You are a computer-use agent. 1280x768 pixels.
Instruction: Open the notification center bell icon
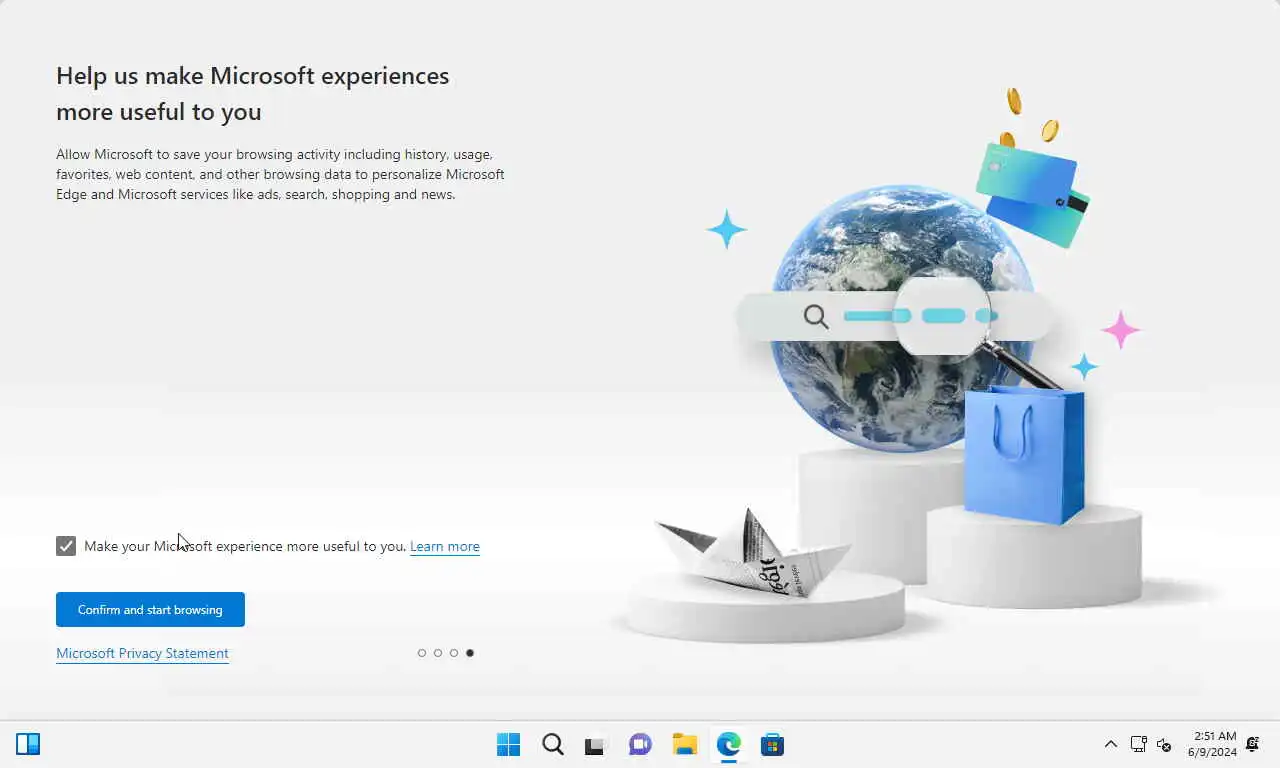[1252, 744]
